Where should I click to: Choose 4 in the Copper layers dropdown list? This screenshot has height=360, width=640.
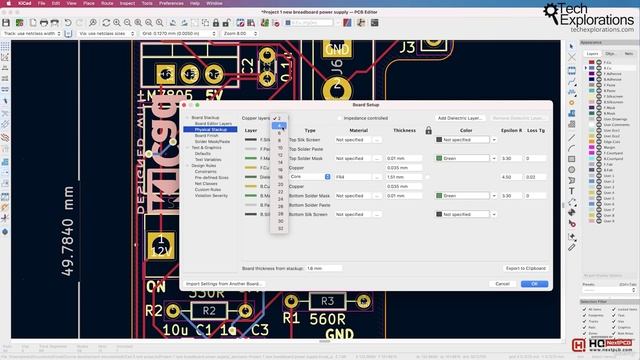click(280, 126)
